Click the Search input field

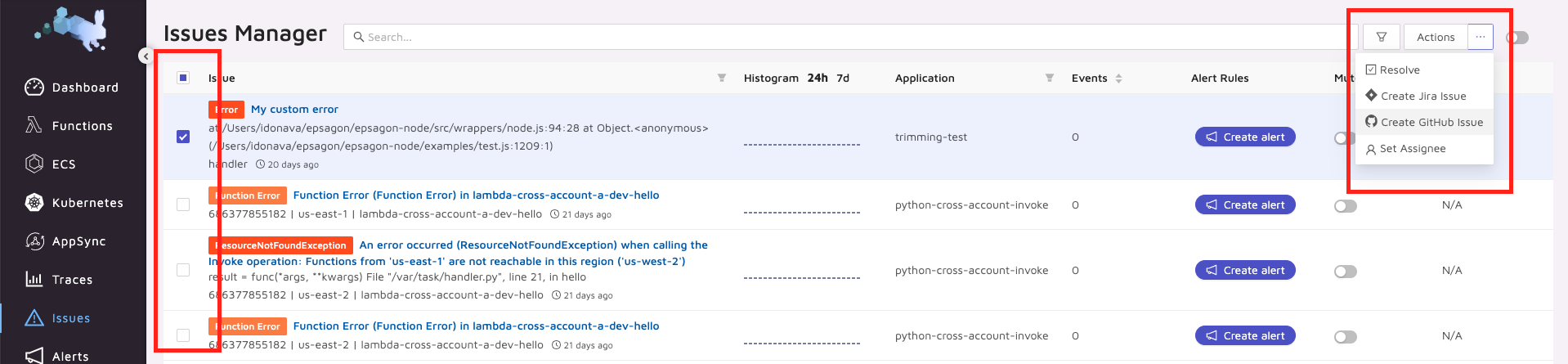click(x=850, y=37)
